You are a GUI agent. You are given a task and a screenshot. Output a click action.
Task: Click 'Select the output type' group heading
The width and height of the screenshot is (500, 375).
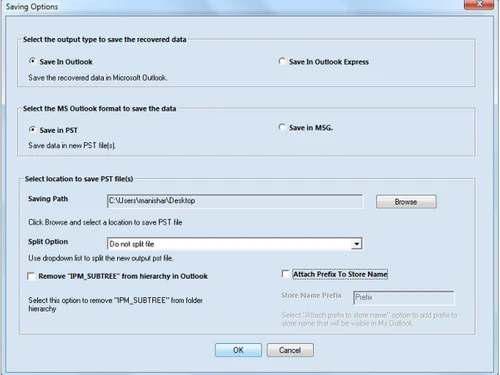click(105, 40)
